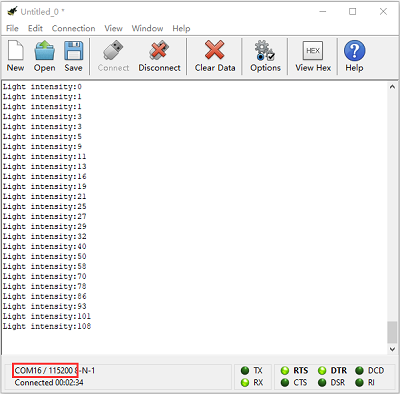Click the DSR status LED
Viewport: 400px width, 394px height.
pos(322,382)
